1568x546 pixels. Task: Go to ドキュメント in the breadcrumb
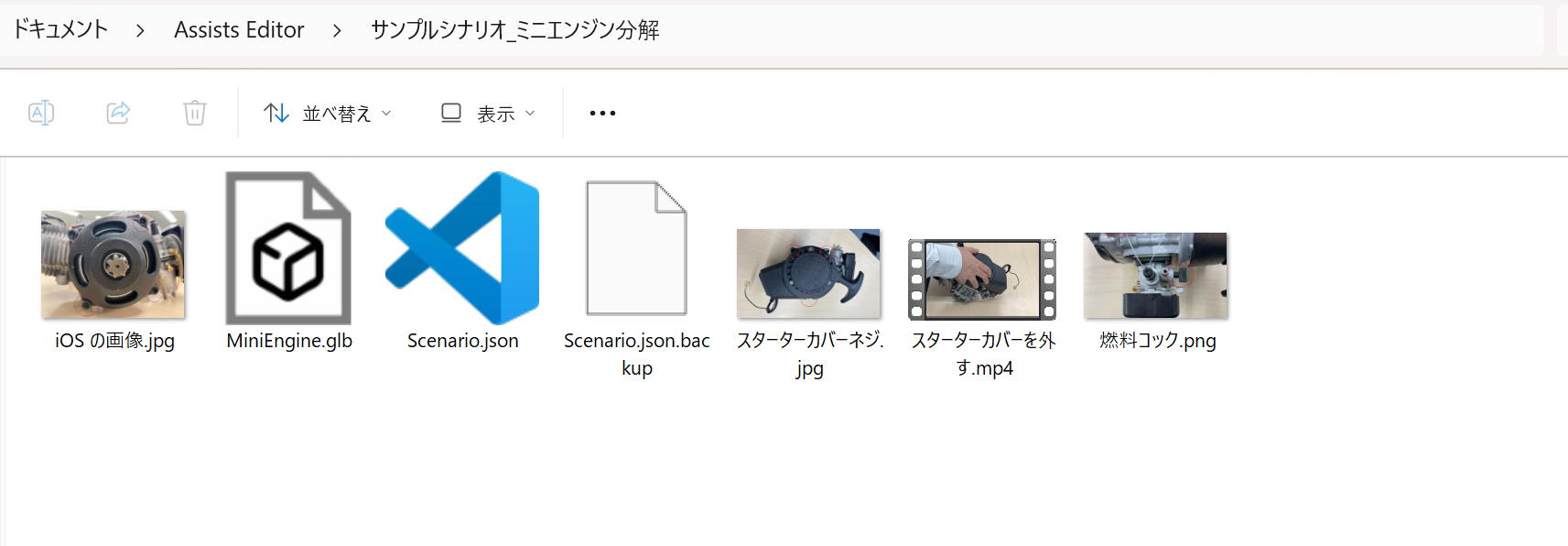click(x=60, y=29)
